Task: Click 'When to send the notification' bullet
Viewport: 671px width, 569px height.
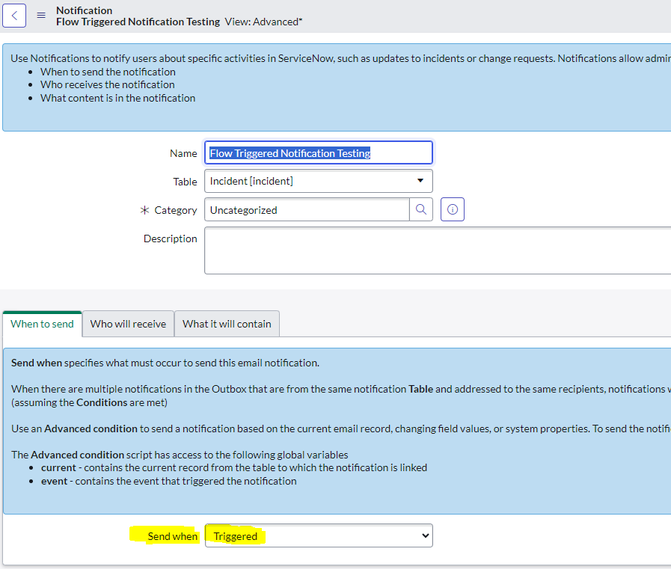Action: (108, 71)
